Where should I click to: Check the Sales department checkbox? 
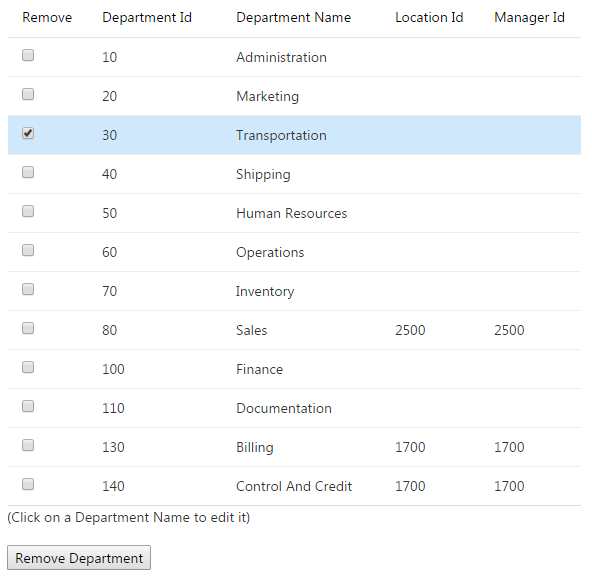(x=28, y=328)
